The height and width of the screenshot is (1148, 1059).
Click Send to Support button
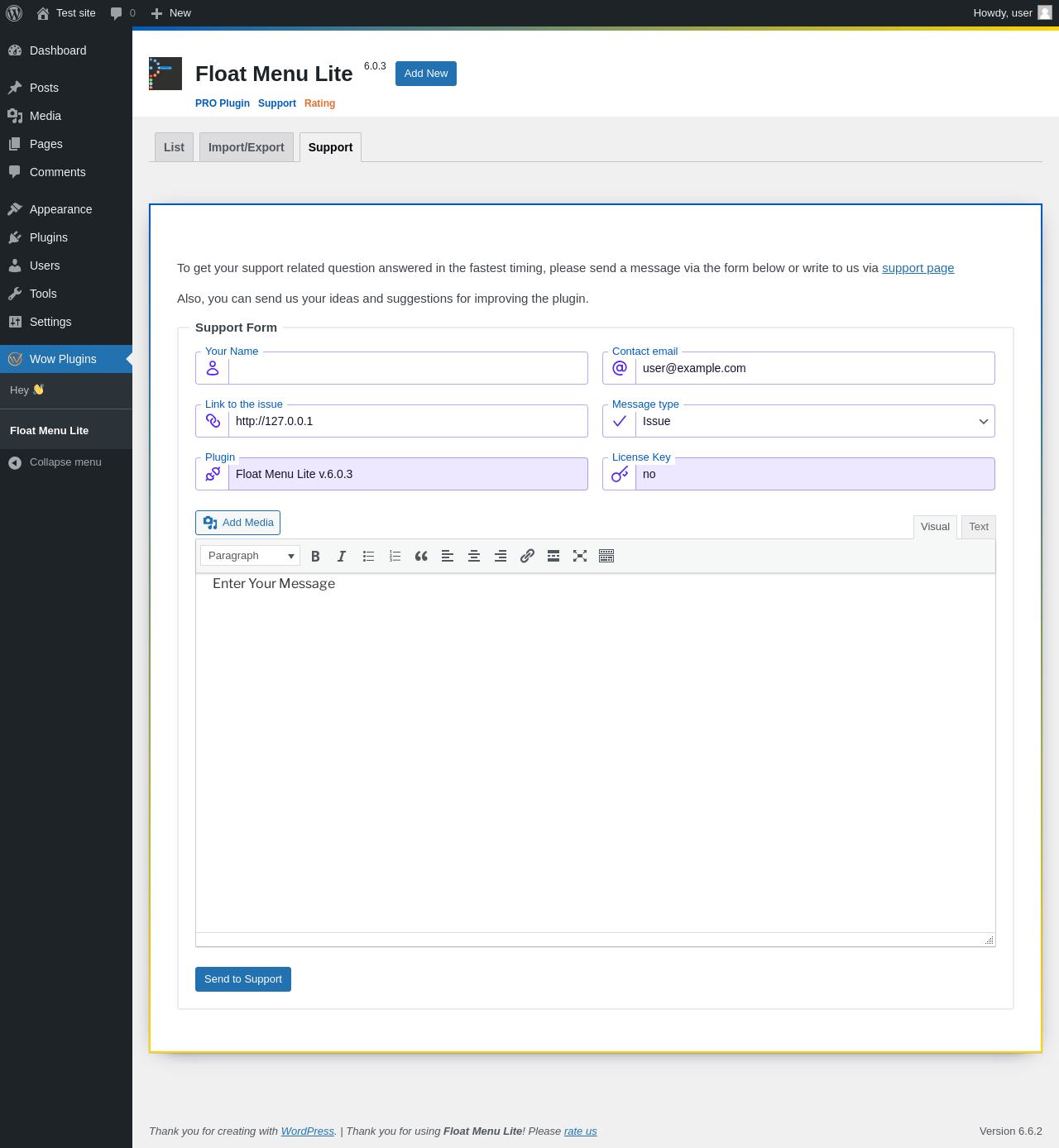(243, 979)
